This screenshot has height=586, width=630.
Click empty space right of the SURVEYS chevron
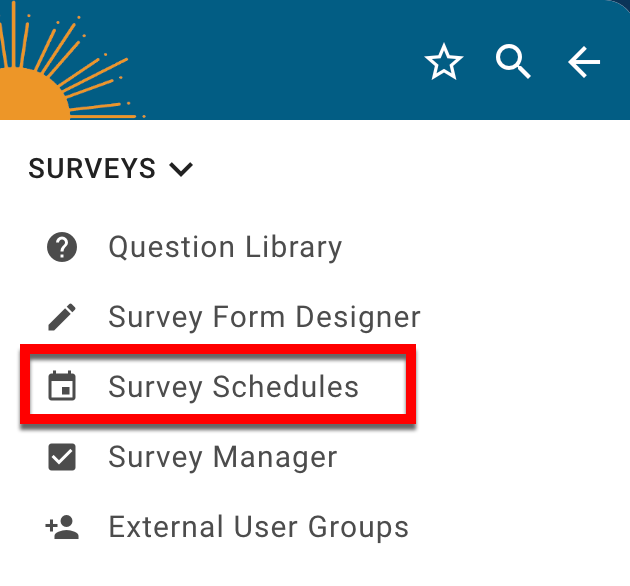tap(400, 170)
